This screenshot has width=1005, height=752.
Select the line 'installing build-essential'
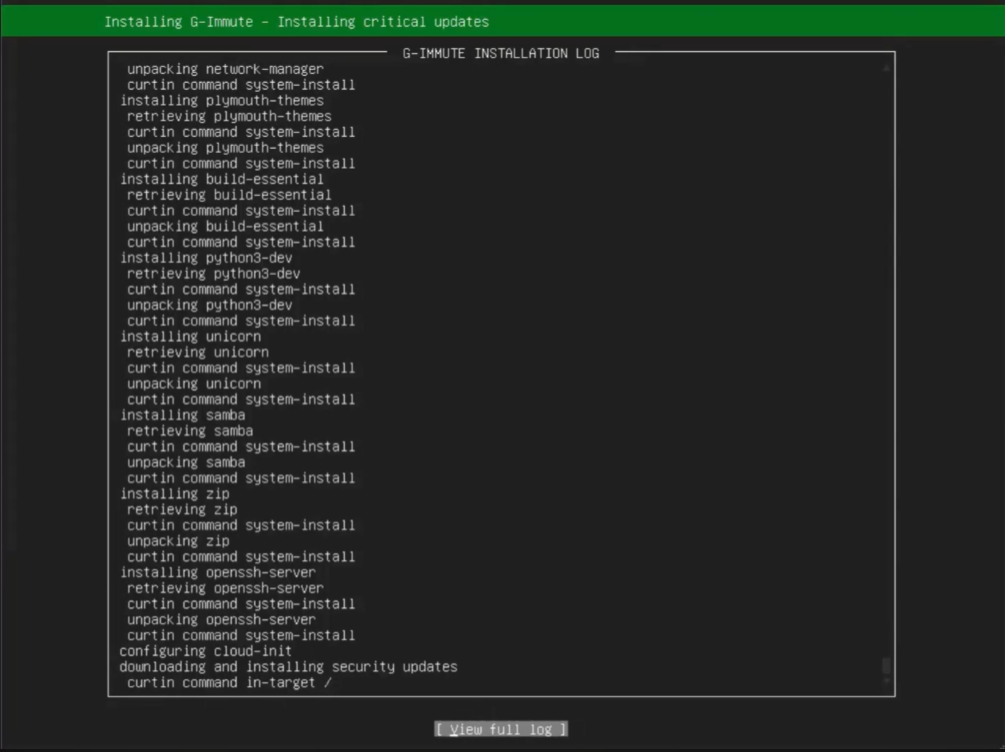(222, 179)
